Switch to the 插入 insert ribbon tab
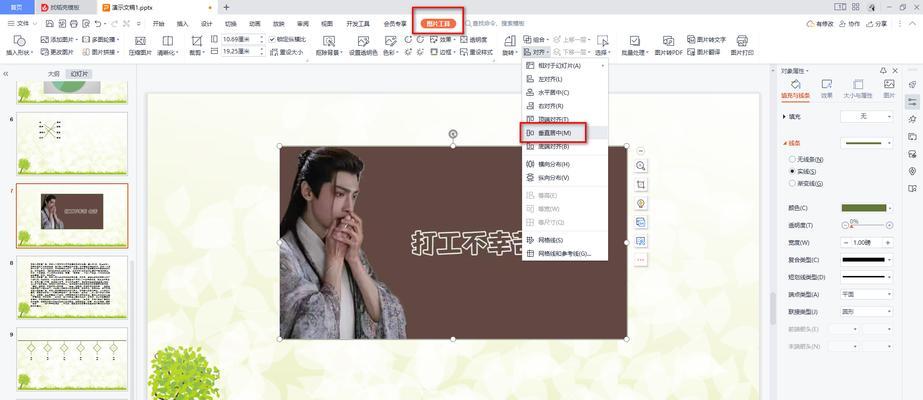 coord(182,24)
